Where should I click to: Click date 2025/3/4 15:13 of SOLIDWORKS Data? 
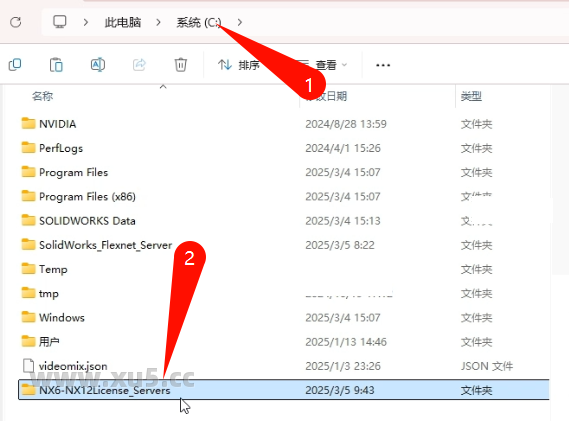point(343,221)
